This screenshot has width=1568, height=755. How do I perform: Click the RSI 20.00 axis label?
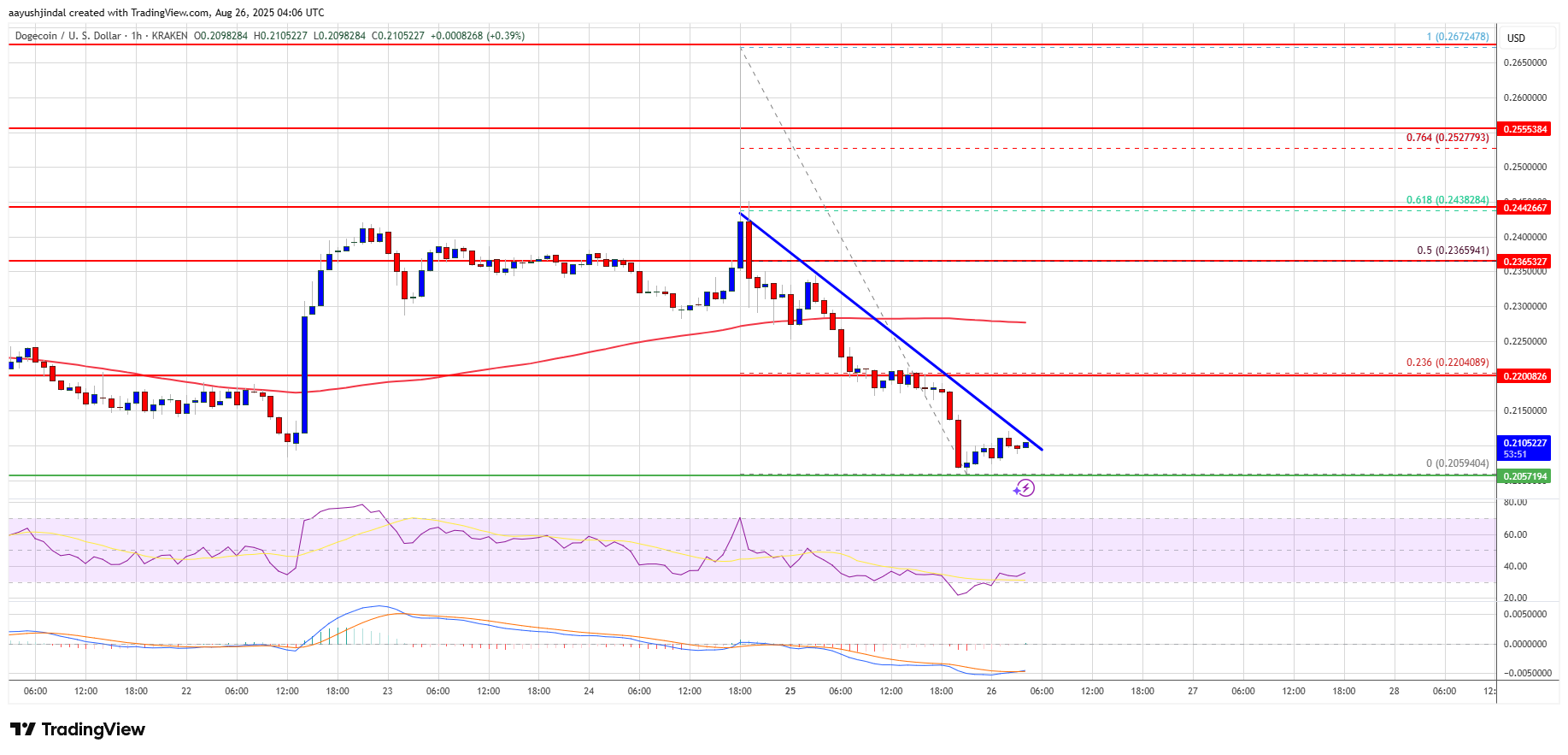click(x=1515, y=599)
